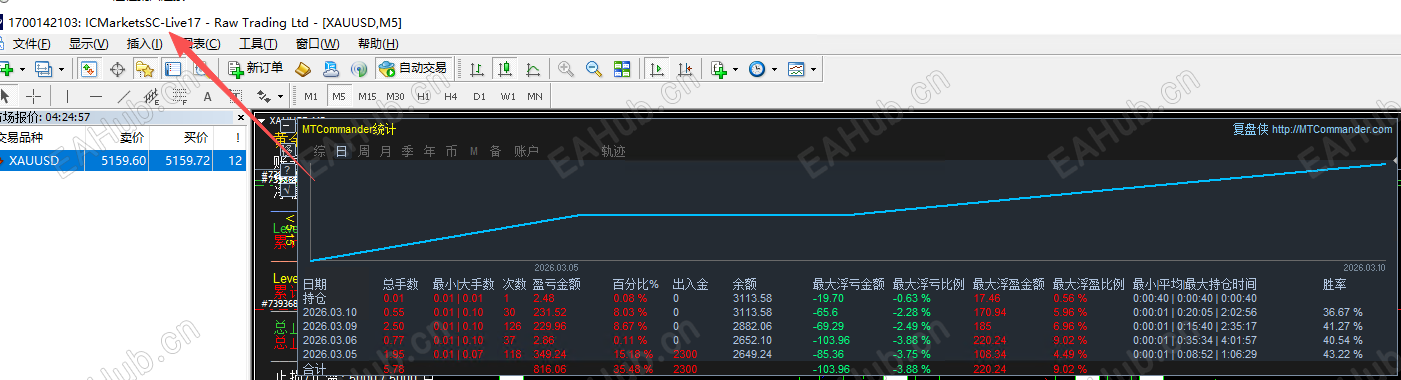The width and height of the screenshot is (1401, 380).
Task: Click the question mark panel button
Action: (x=287, y=170)
